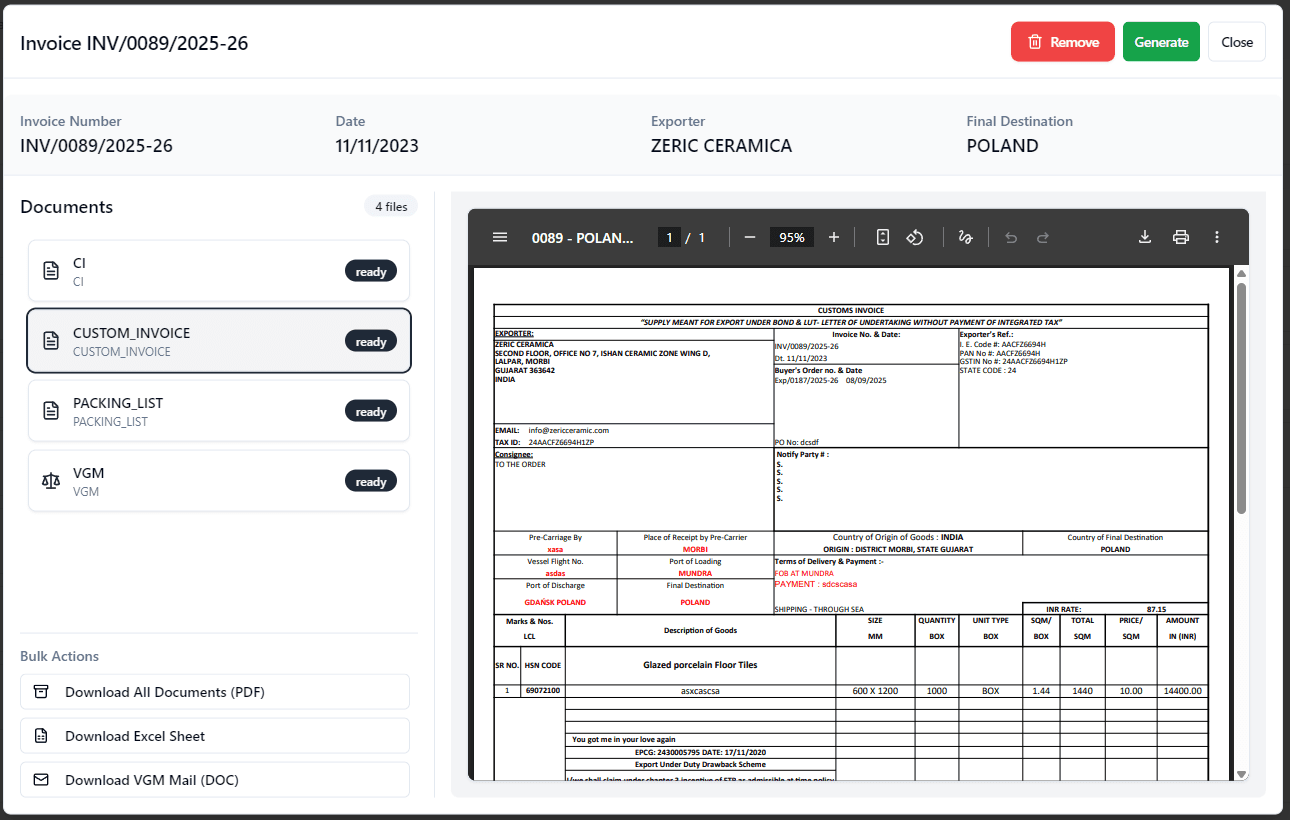This screenshot has height=820, width=1290.
Task: Click the PDF page number field
Action: (x=669, y=237)
